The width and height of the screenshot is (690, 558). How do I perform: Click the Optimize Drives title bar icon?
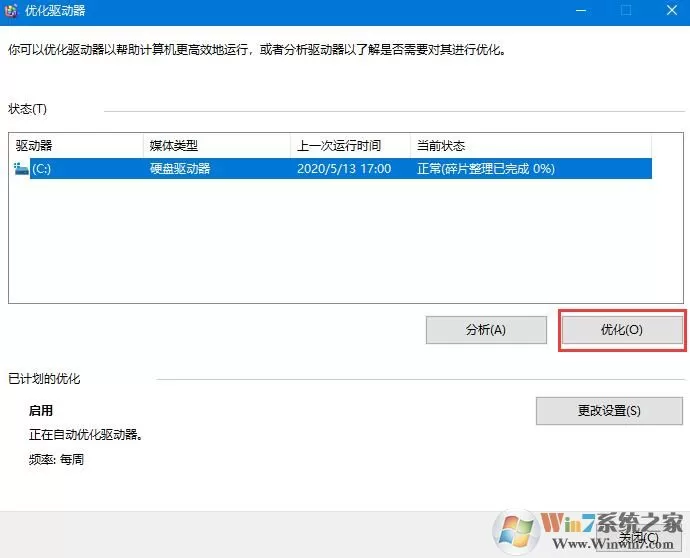click(x=11, y=11)
